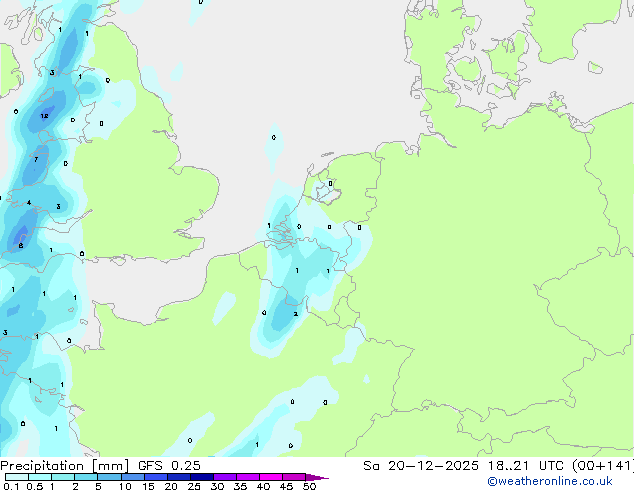Click the '[mm]' unit label
This screenshot has height=490, width=634.
[x=111, y=466]
